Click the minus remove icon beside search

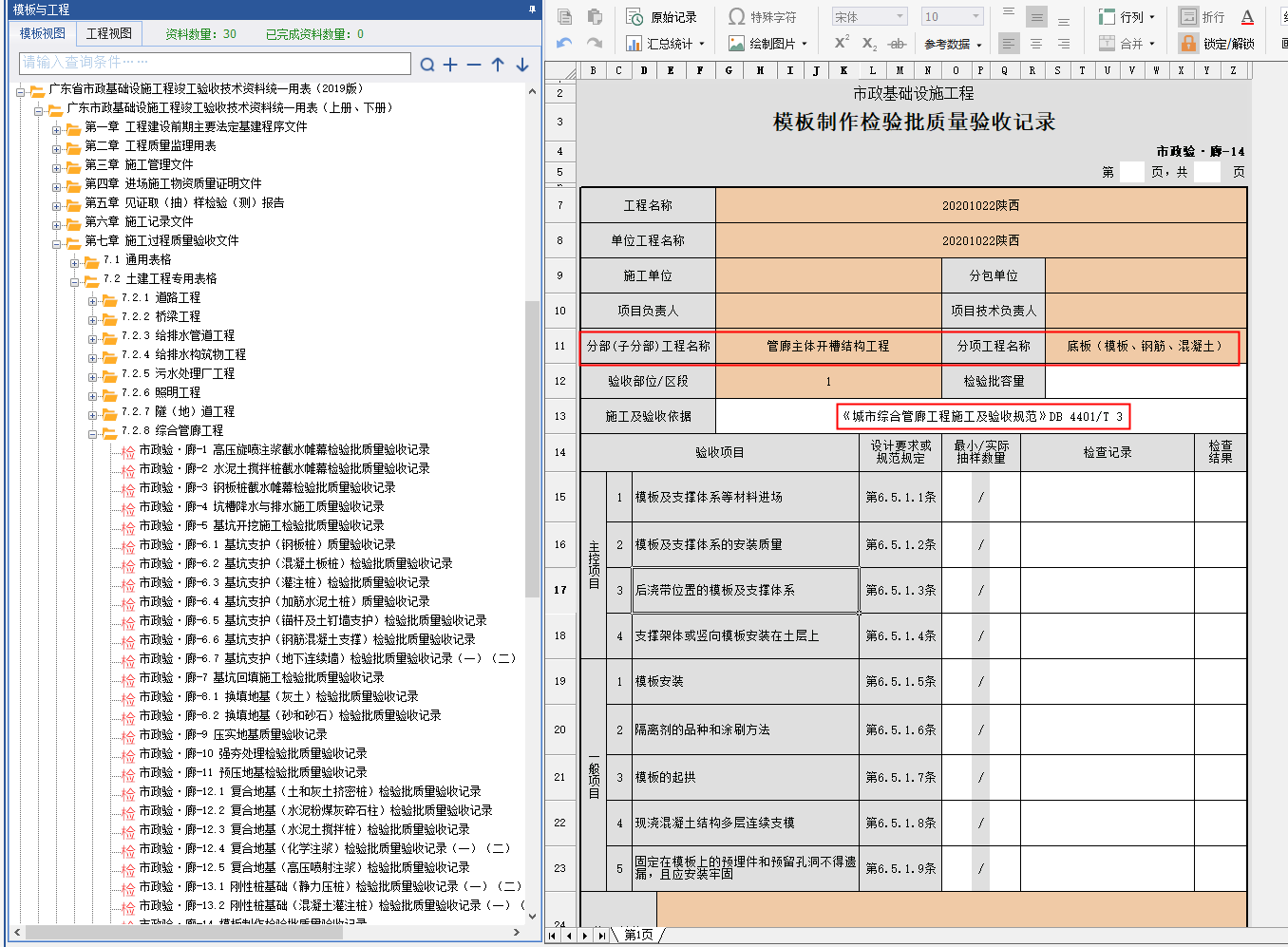click(x=474, y=65)
